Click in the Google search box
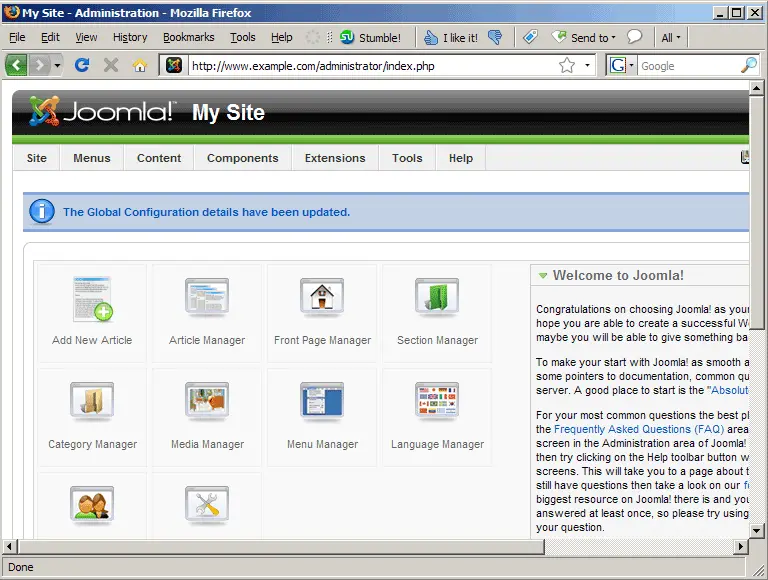 tap(688, 66)
